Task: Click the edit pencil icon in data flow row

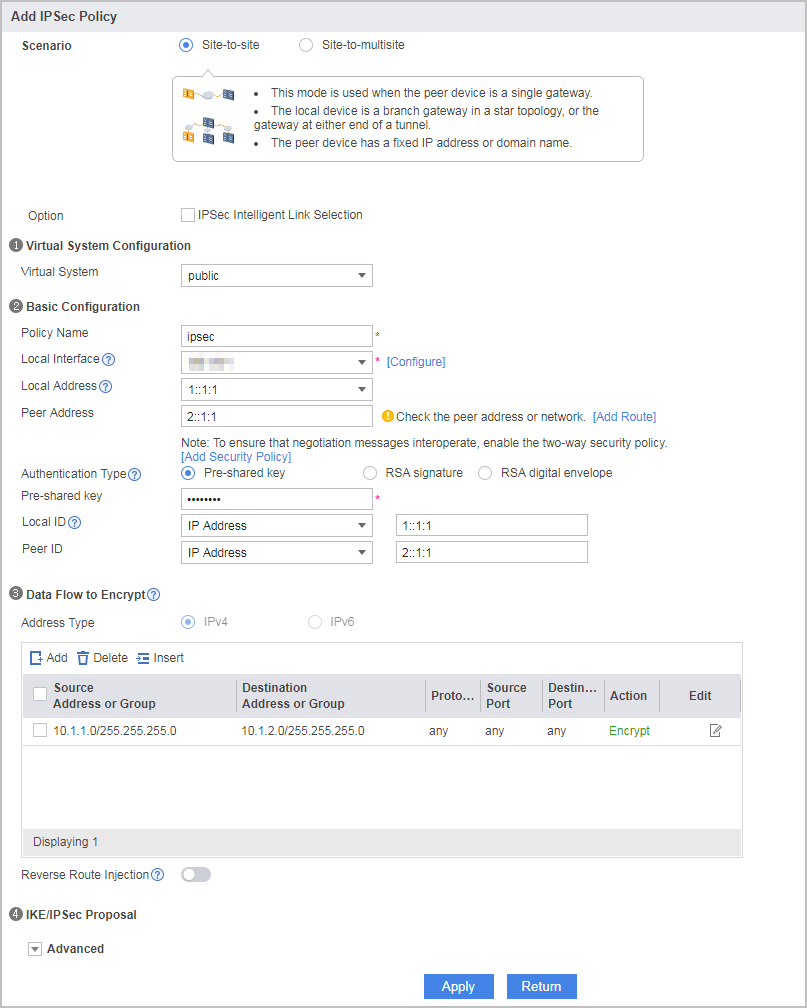Action: (715, 731)
